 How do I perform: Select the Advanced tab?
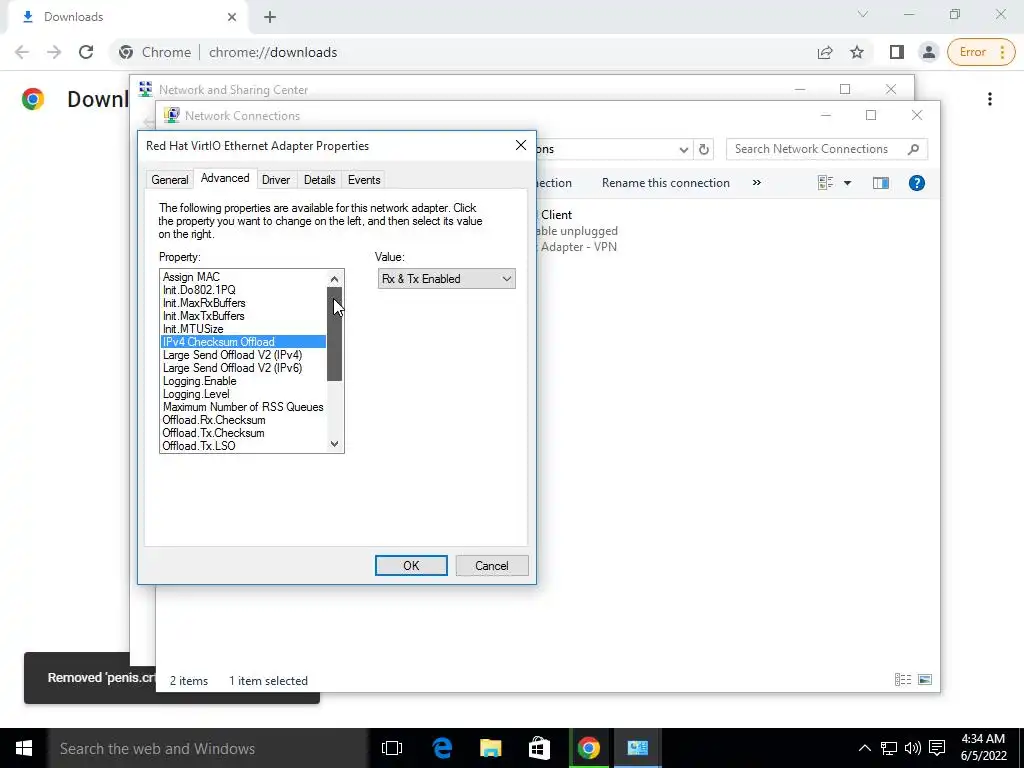coord(225,178)
